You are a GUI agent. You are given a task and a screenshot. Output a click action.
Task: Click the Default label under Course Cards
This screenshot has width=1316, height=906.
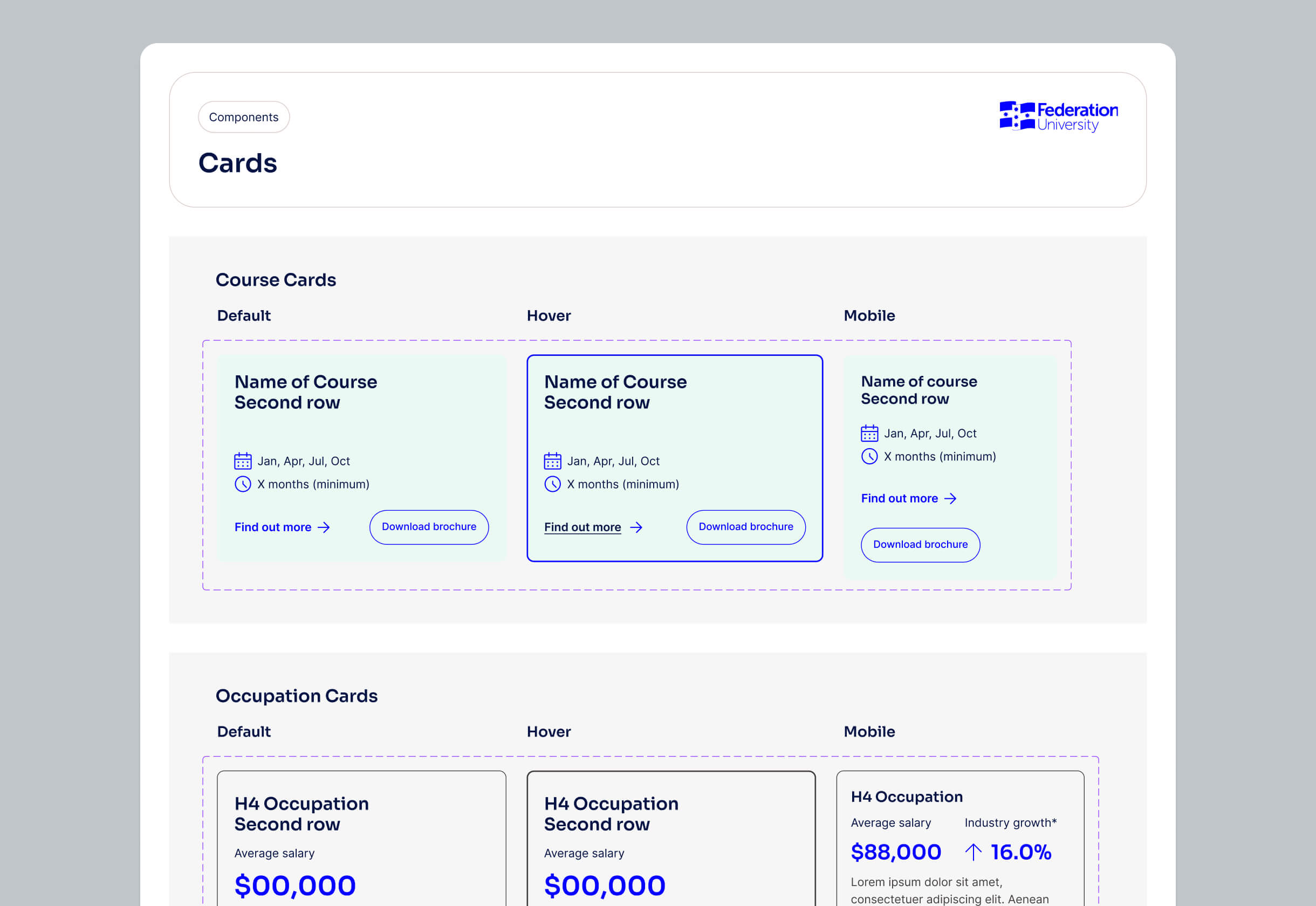[x=244, y=315]
